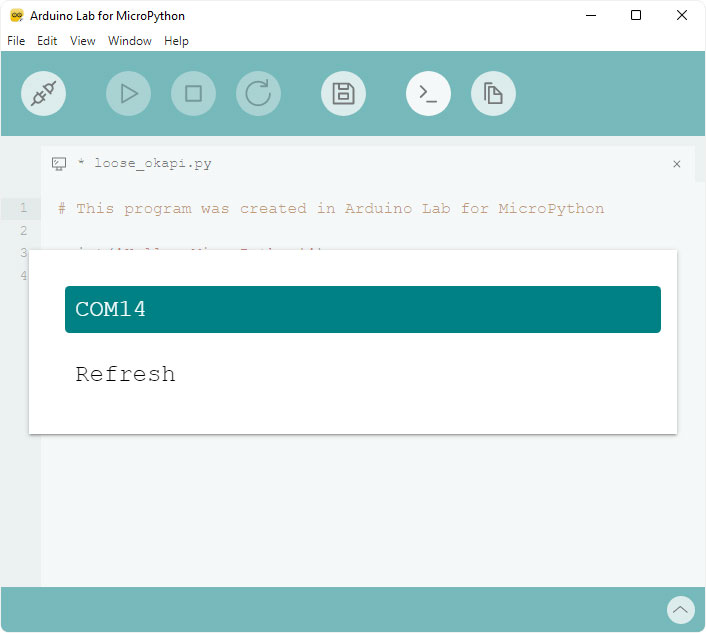Close the loose_okapi.py tab
This screenshot has width=706, height=633.
(676, 164)
